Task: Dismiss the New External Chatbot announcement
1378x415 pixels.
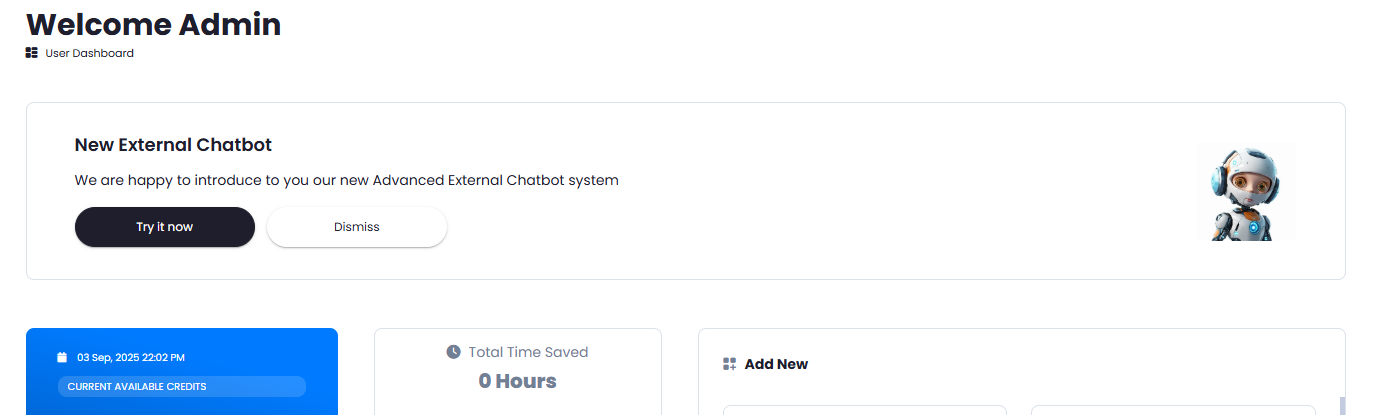Action: (x=357, y=227)
